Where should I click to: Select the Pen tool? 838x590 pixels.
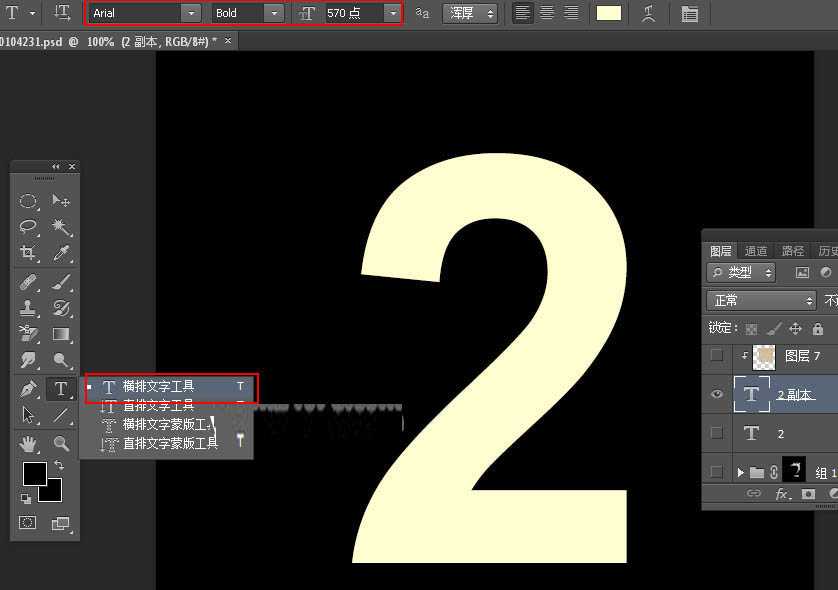pyautogui.click(x=30, y=390)
